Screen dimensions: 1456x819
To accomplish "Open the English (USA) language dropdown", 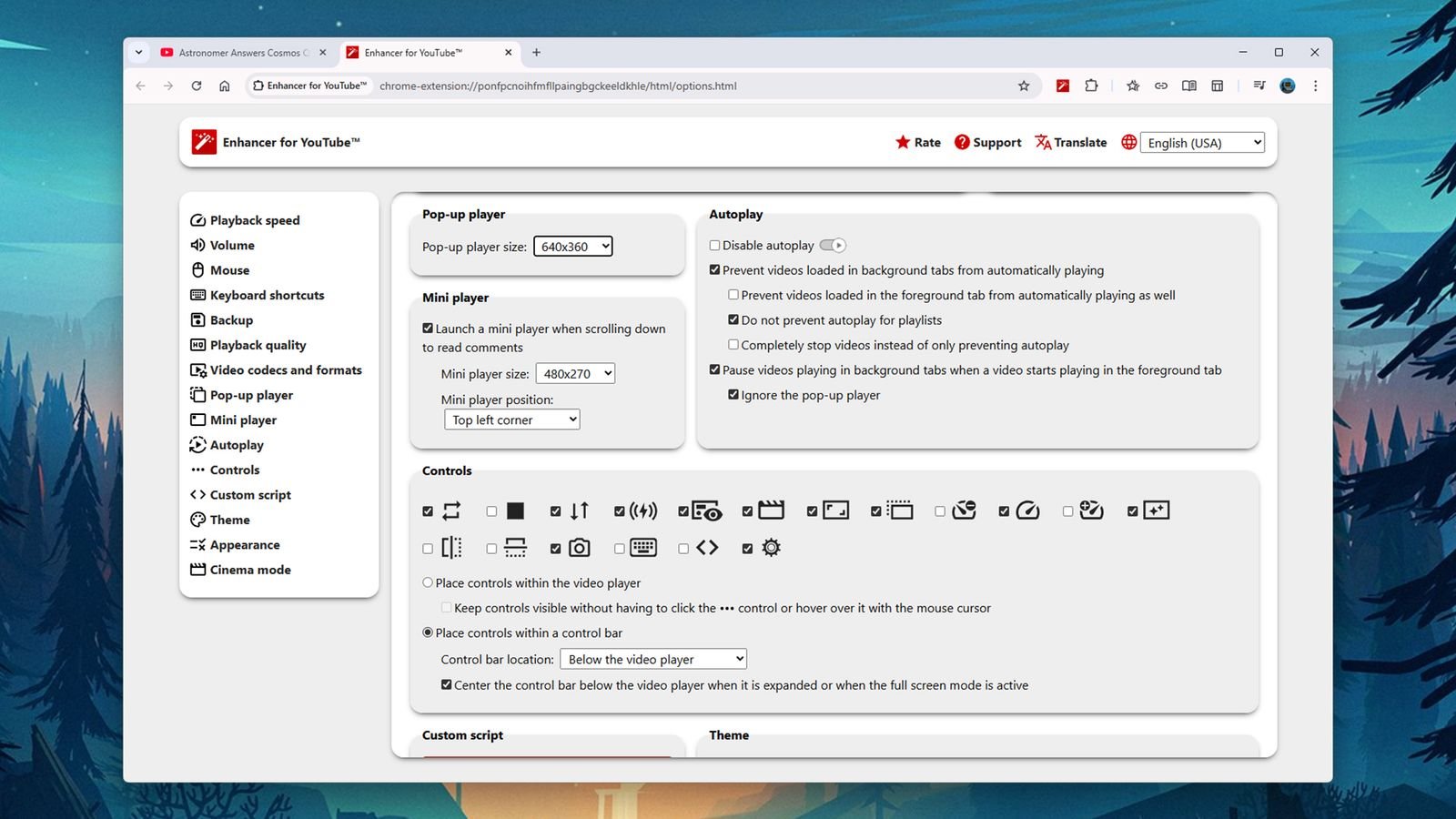I will coord(1202,142).
